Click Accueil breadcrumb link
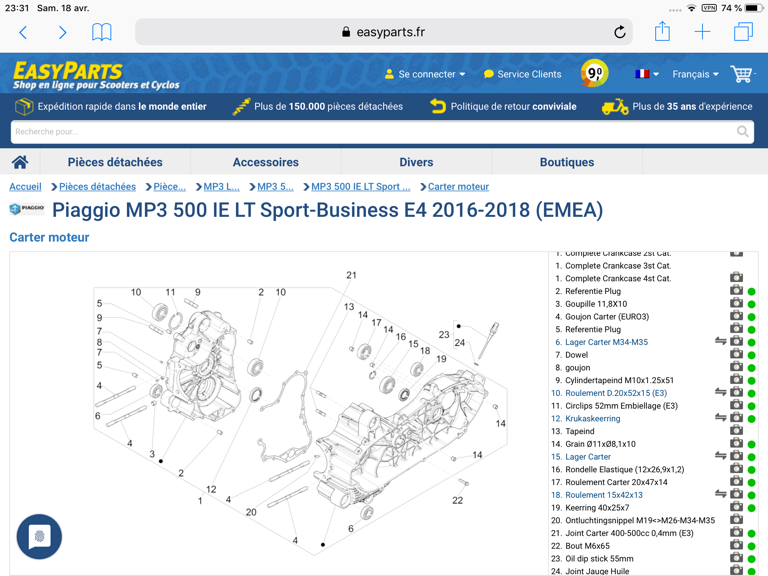 (x=25, y=187)
